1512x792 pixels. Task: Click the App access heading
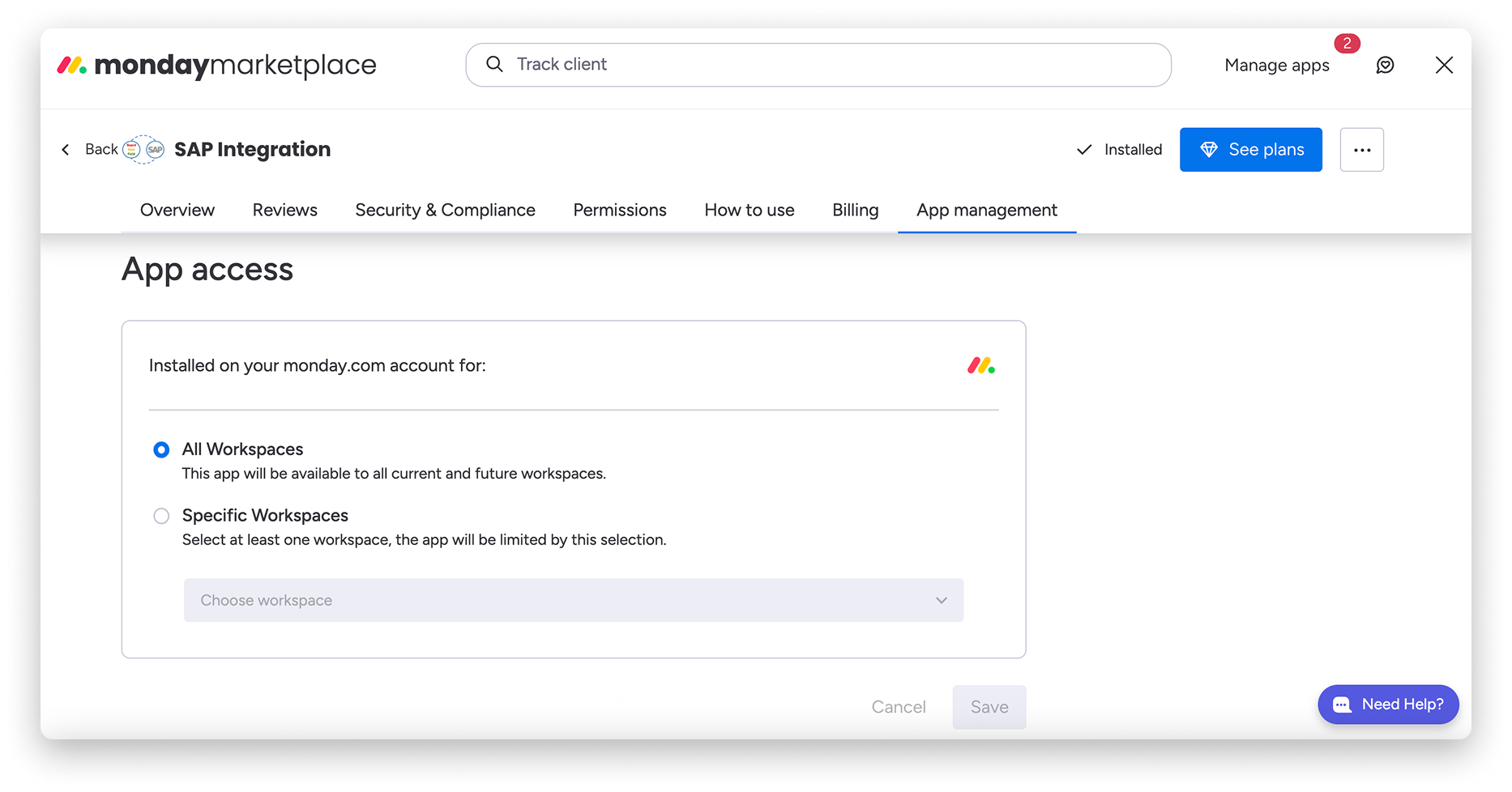(207, 270)
